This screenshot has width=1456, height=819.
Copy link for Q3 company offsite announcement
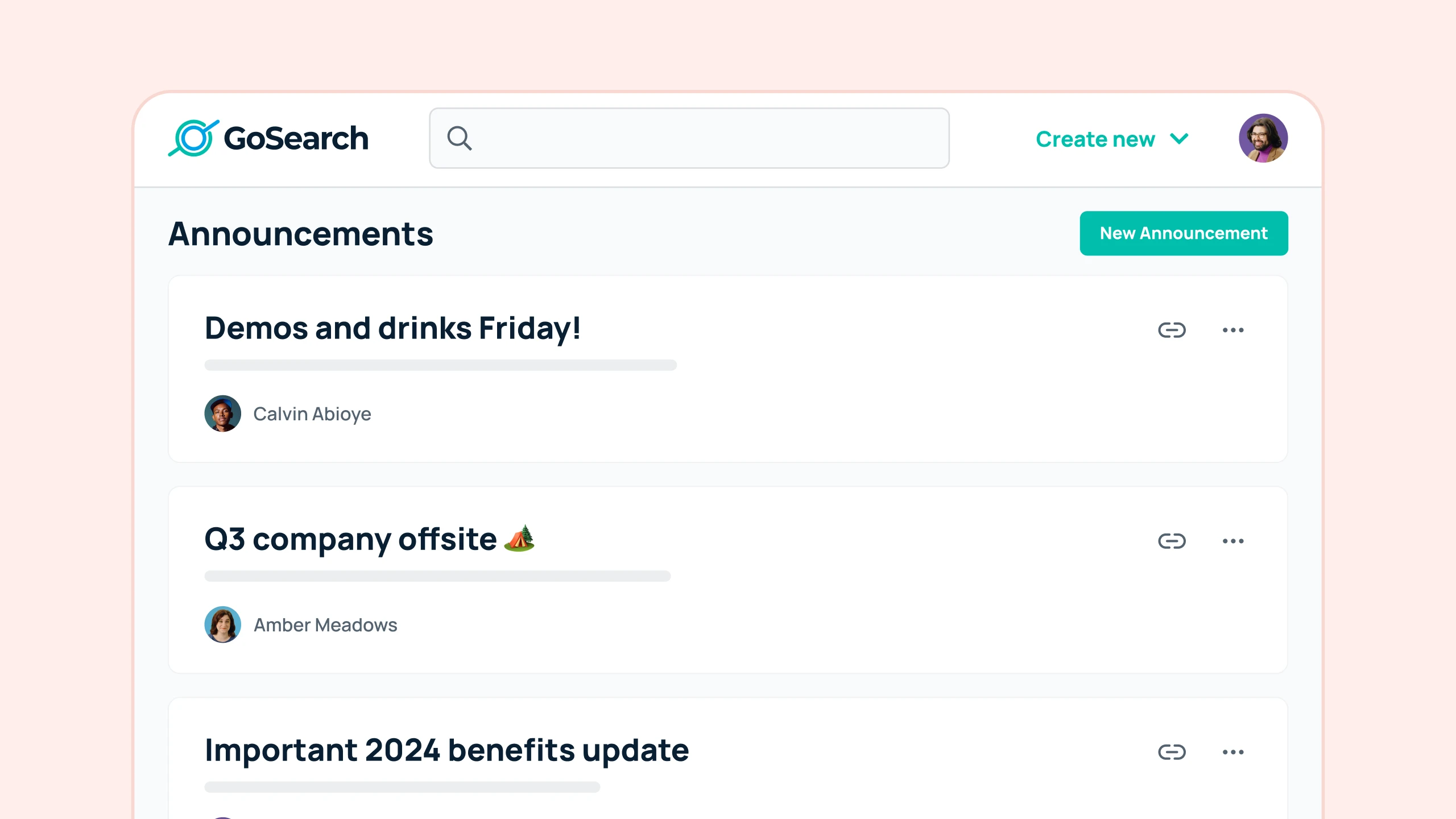pyautogui.click(x=1172, y=541)
